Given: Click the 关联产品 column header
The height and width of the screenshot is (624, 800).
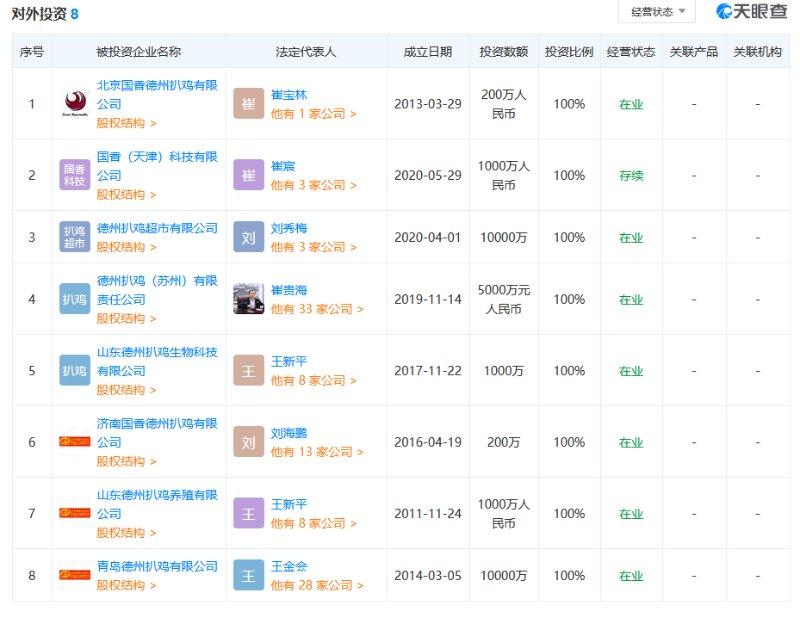Looking at the screenshot, I should click(693, 52).
